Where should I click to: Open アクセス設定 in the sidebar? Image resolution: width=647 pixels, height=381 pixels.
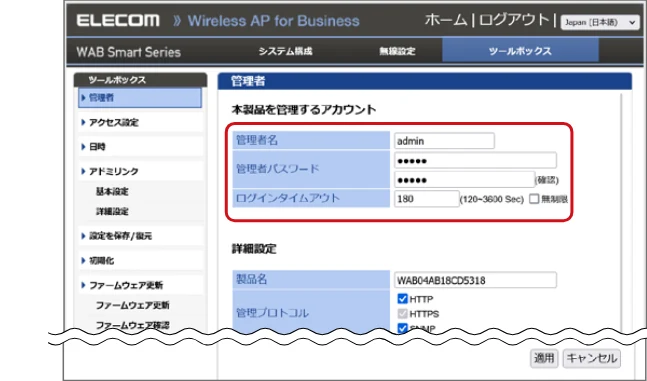point(140,122)
